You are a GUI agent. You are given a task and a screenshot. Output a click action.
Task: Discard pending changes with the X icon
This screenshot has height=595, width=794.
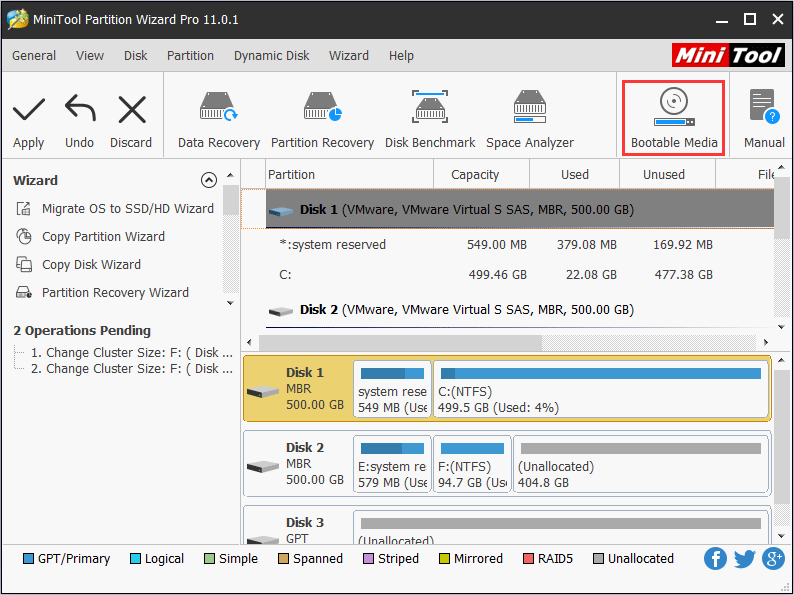[x=131, y=108]
